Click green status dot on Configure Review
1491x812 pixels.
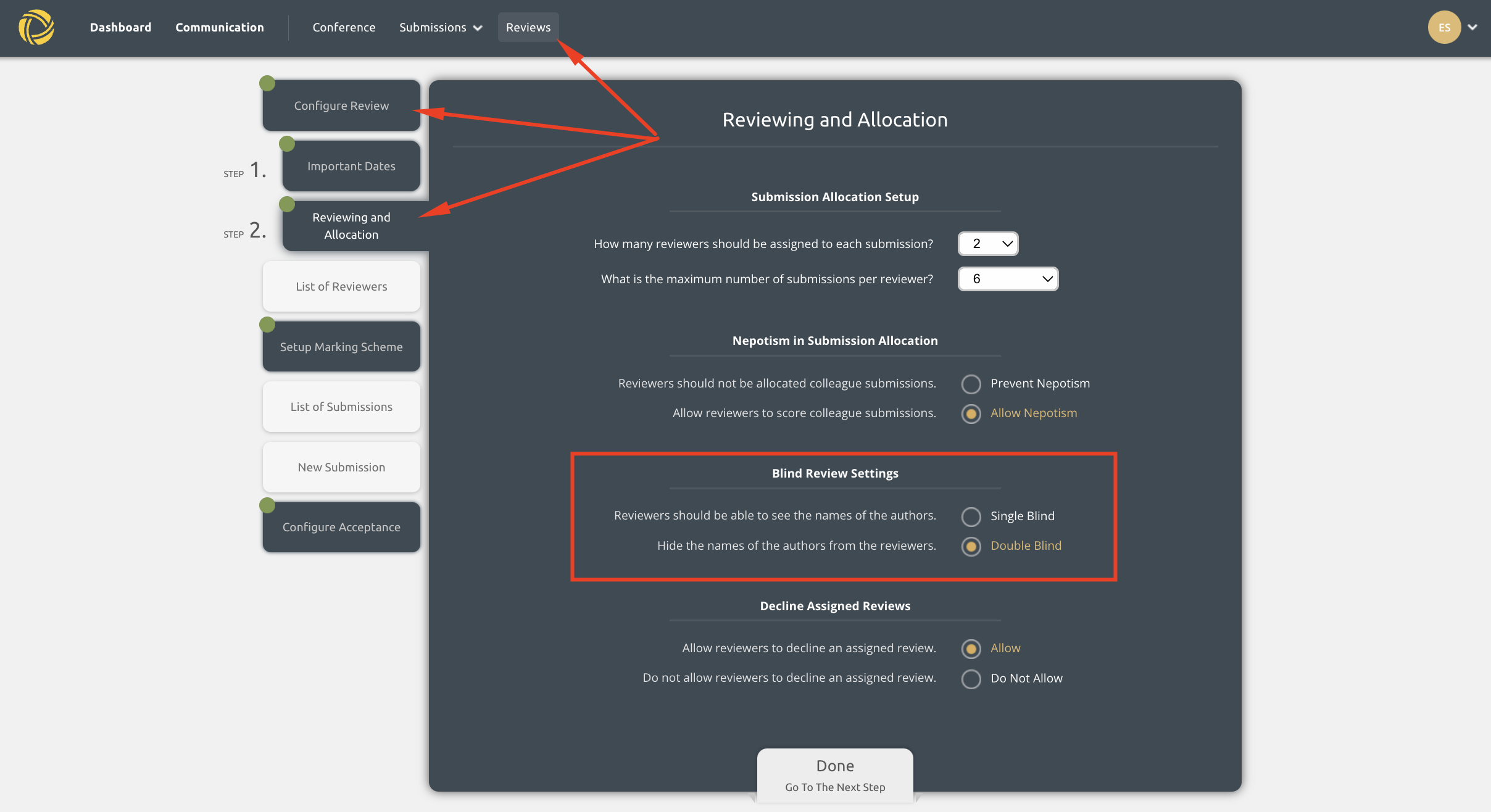267,83
